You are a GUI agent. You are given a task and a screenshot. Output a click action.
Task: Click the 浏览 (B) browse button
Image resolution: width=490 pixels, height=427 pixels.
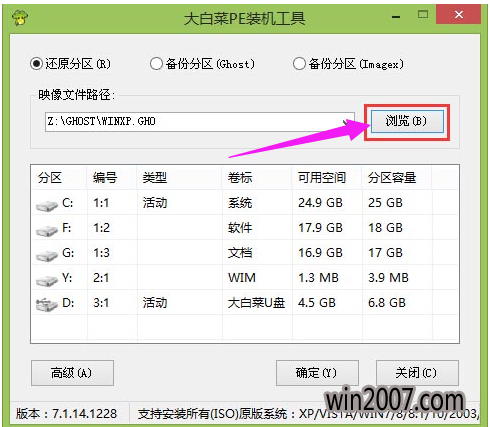coord(407,122)
